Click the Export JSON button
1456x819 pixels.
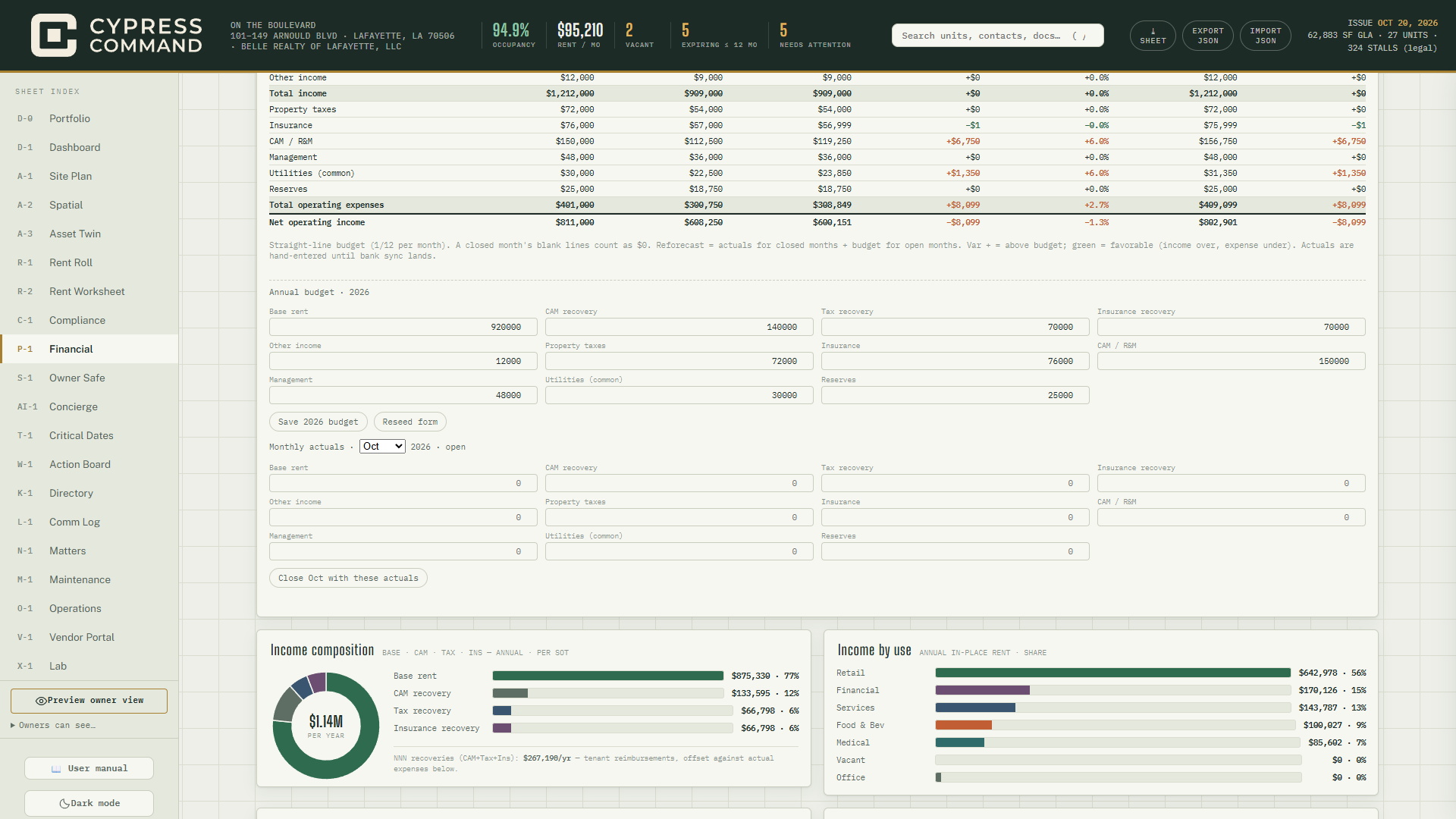click(1208, 36)
